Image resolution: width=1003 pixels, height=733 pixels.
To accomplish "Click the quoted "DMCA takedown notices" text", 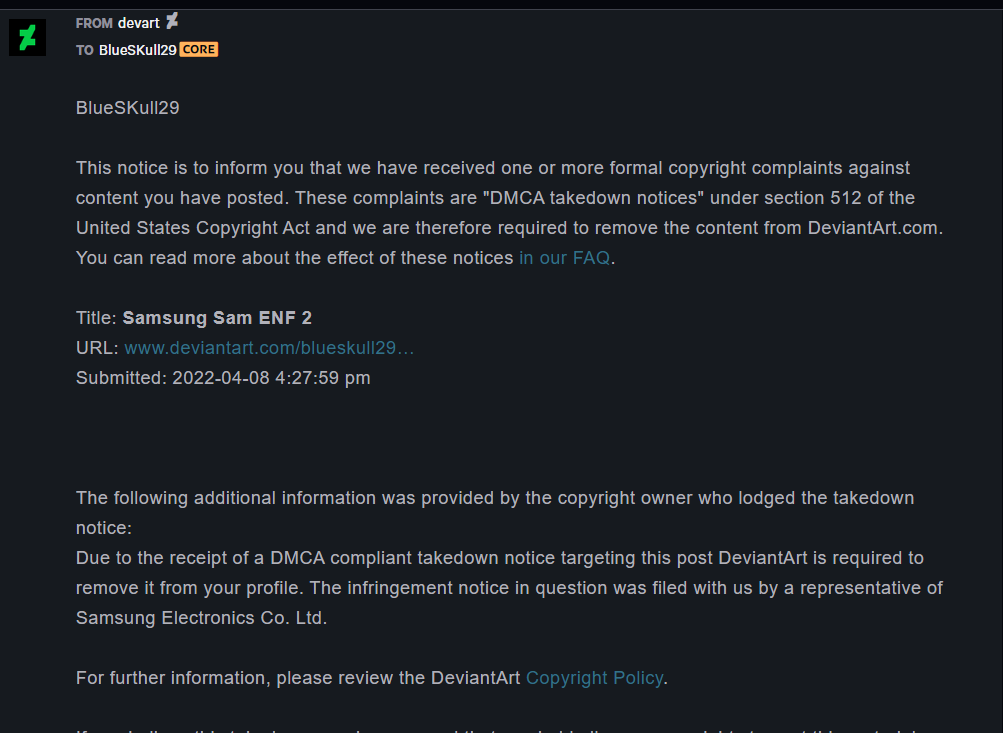I will 593,198.
